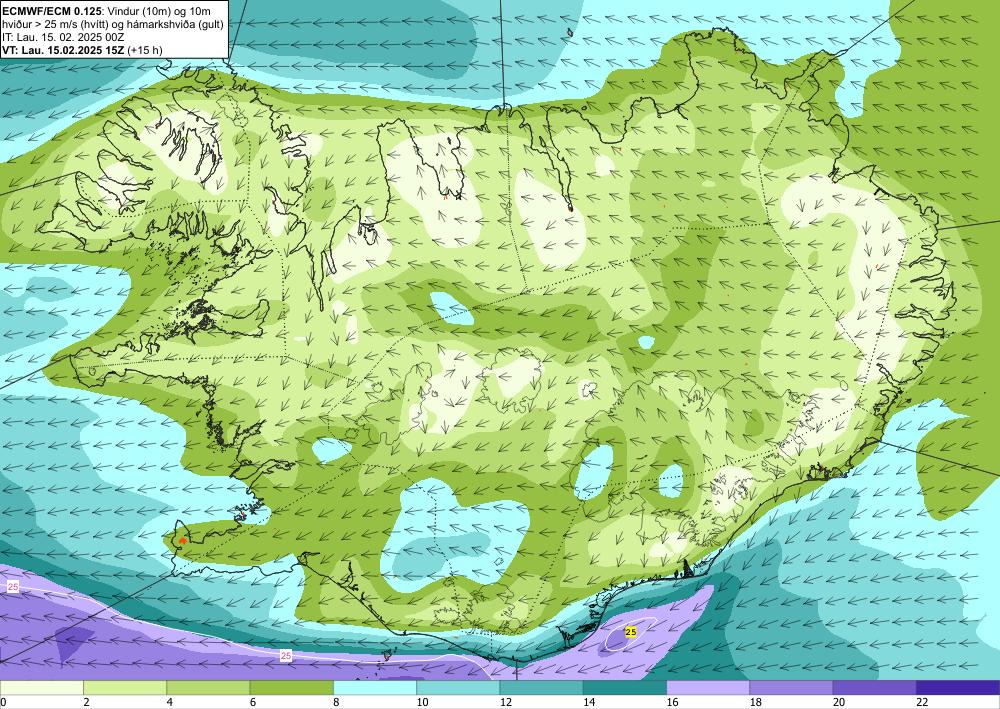Click the legend swatch between 10 and 12
Image resolution: width=1000 pixels, height=709 pixels.
tap(458, 687)
